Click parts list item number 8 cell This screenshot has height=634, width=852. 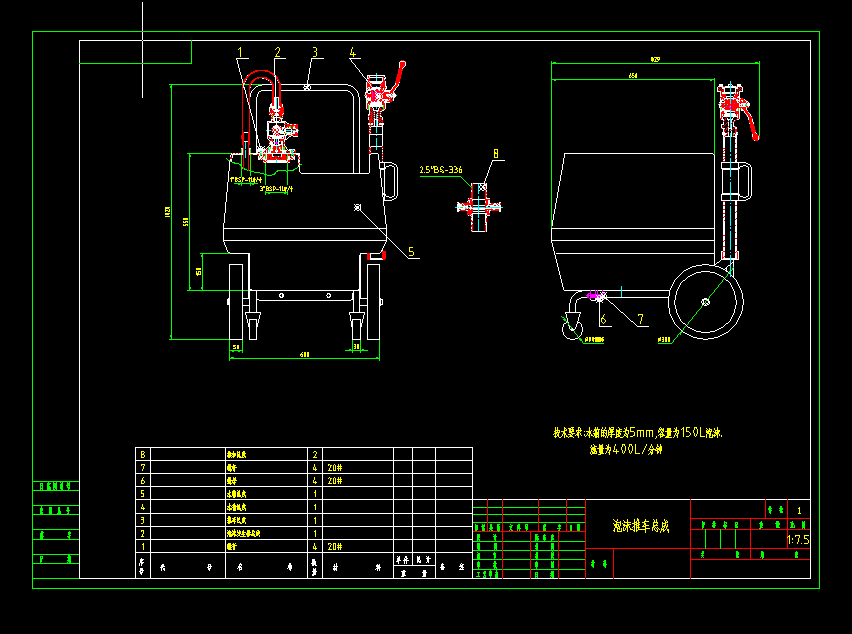tap(143, 454)
